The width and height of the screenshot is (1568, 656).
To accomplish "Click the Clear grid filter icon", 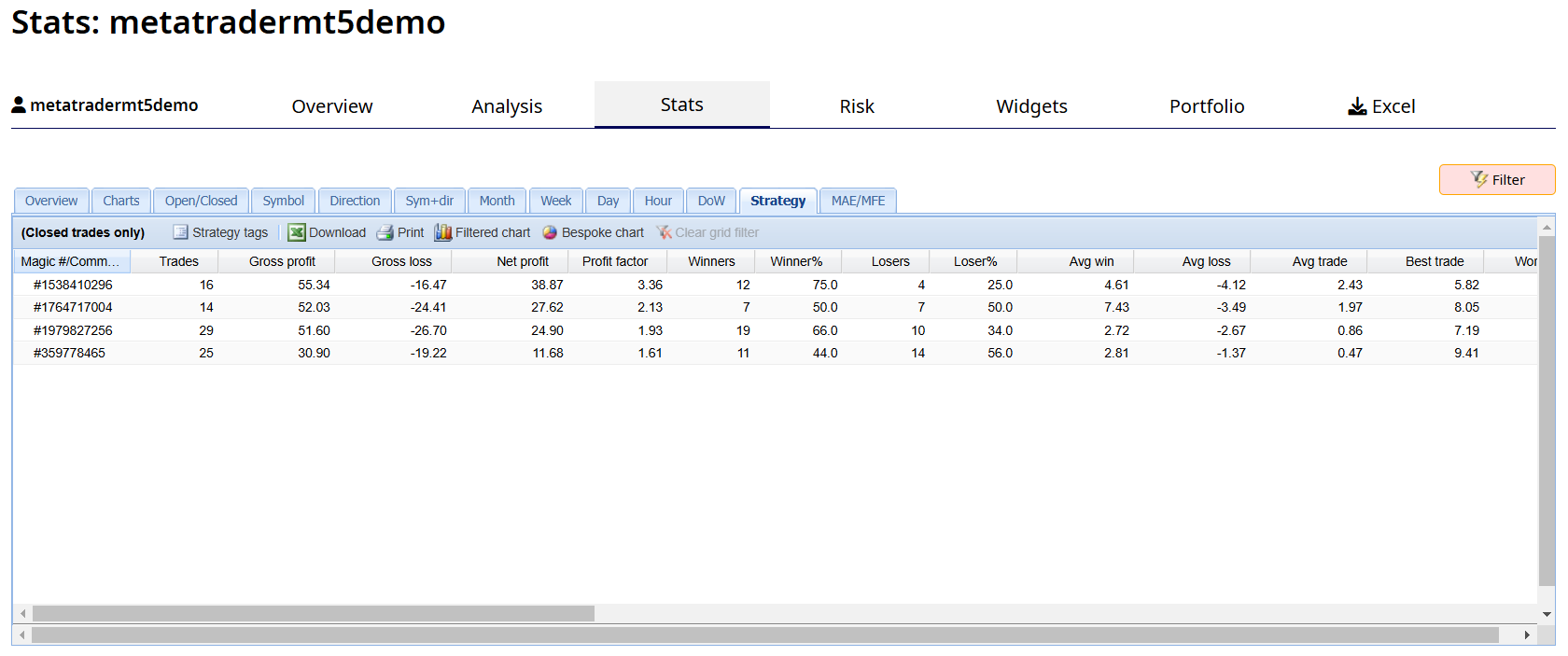I will point(664,232).
